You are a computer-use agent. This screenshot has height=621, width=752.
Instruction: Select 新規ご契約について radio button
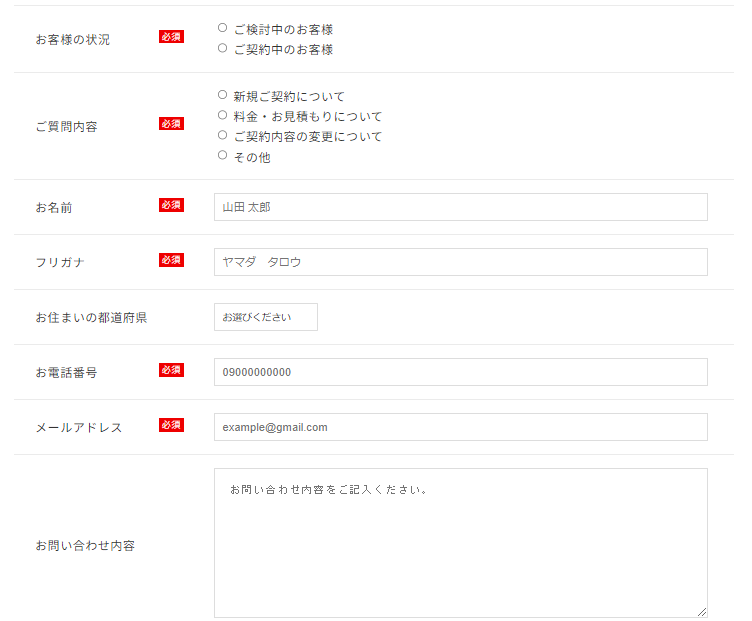click(222, 95)
